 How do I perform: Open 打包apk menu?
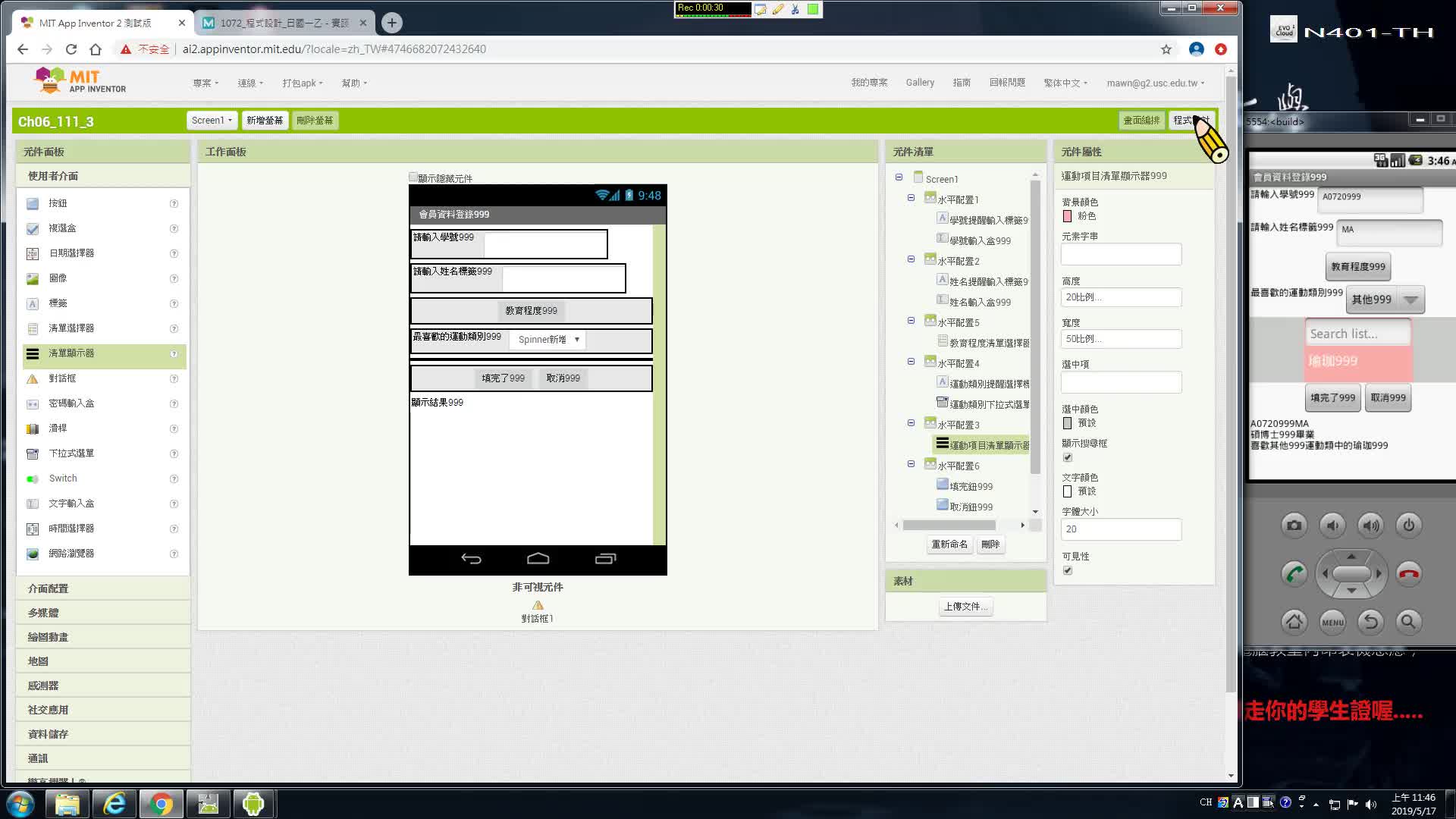click(303, 83)
